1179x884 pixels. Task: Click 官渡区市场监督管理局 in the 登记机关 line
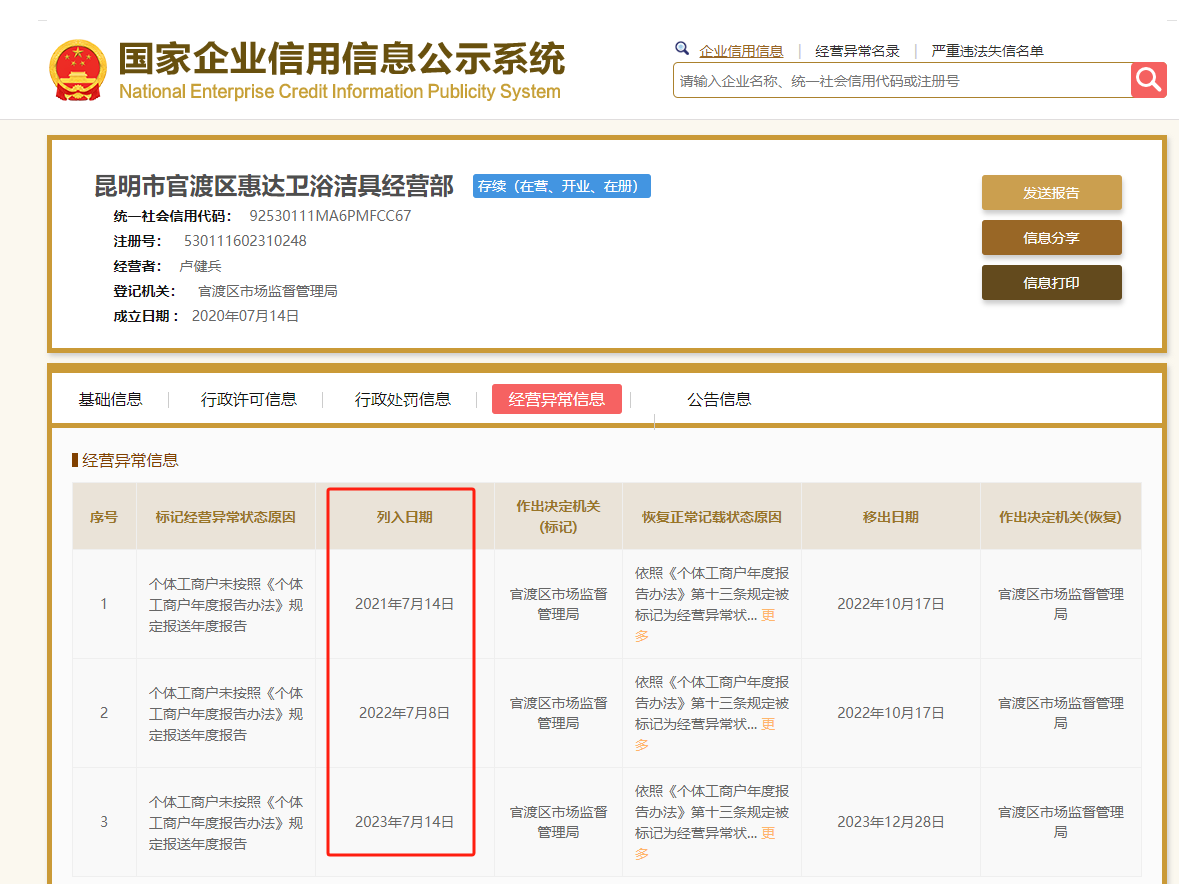coord(268,291)
